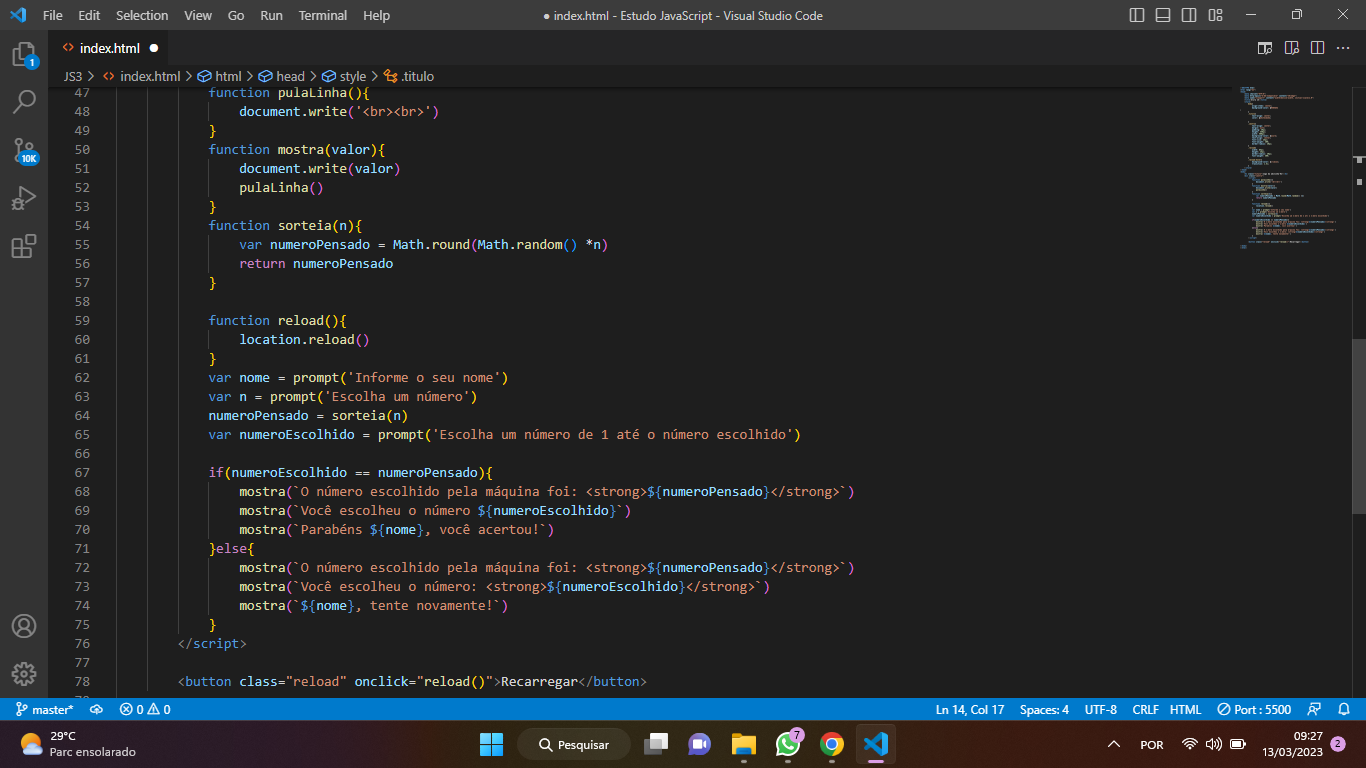Select the index.html editor tab
The height and width of the screenshot is (768, 1366).
[x=109, y=48]
